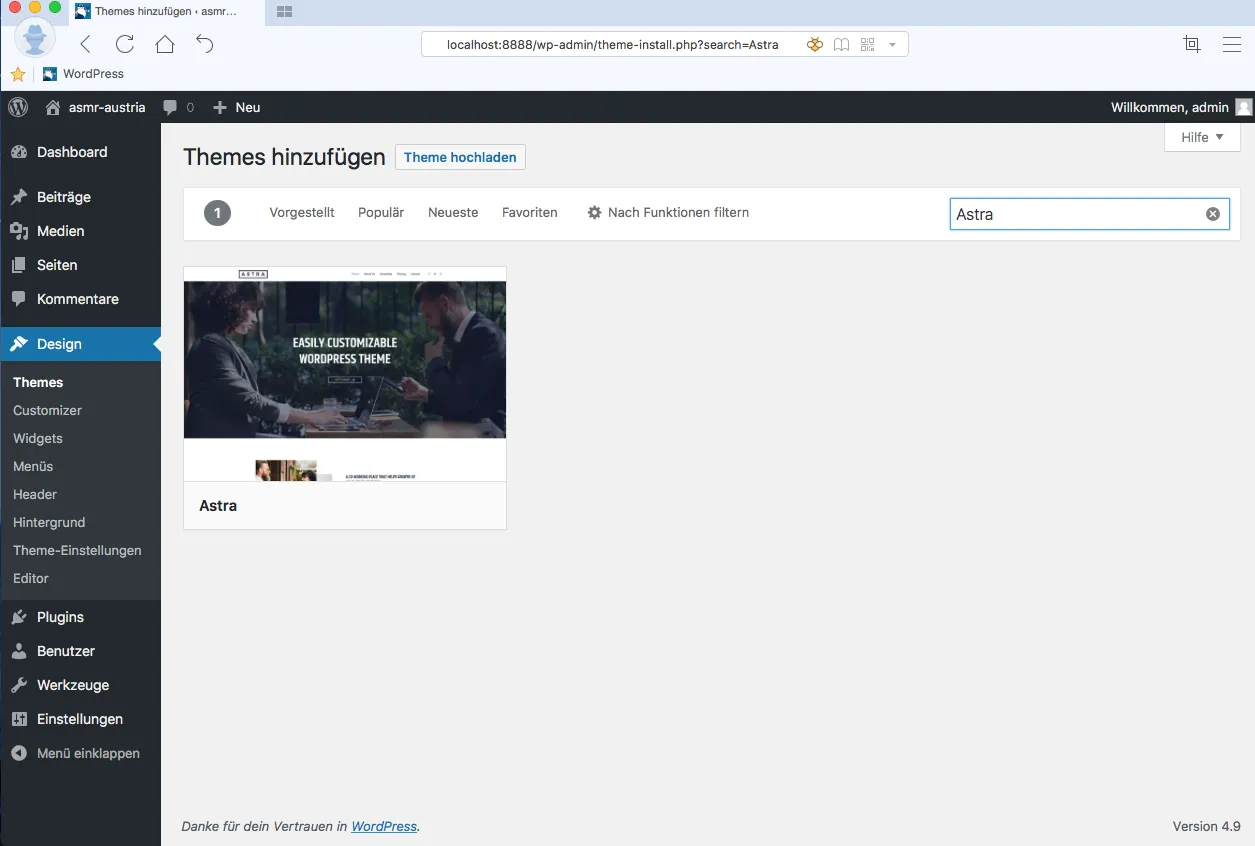Open Themes submenu item
The width and height of the screenshot is (1255, 846).
click(x=38, y=382)
